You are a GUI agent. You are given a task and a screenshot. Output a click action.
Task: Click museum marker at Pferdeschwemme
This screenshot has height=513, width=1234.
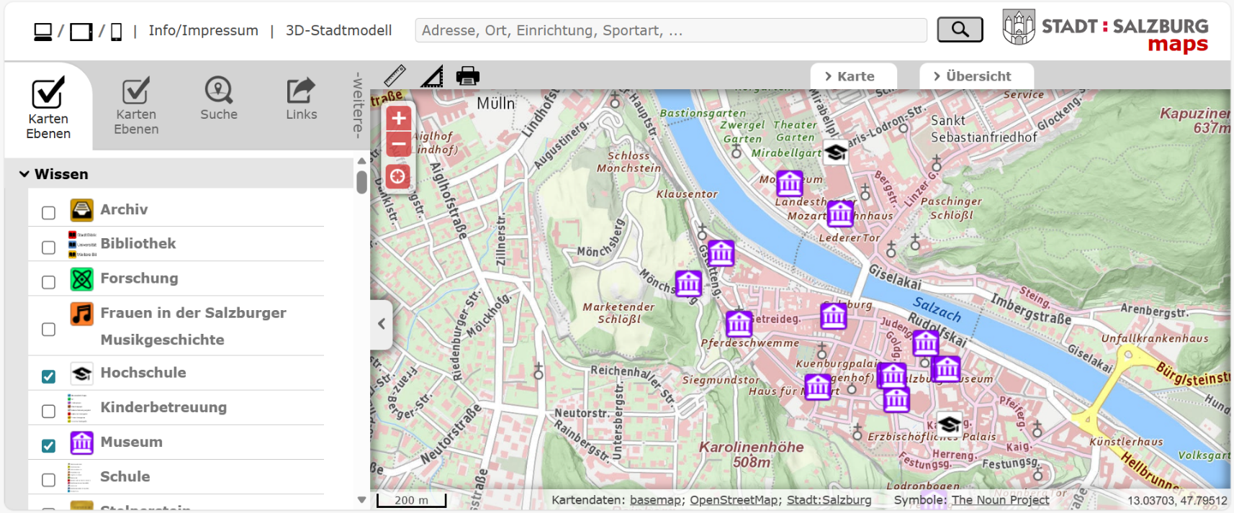[739, 324]
